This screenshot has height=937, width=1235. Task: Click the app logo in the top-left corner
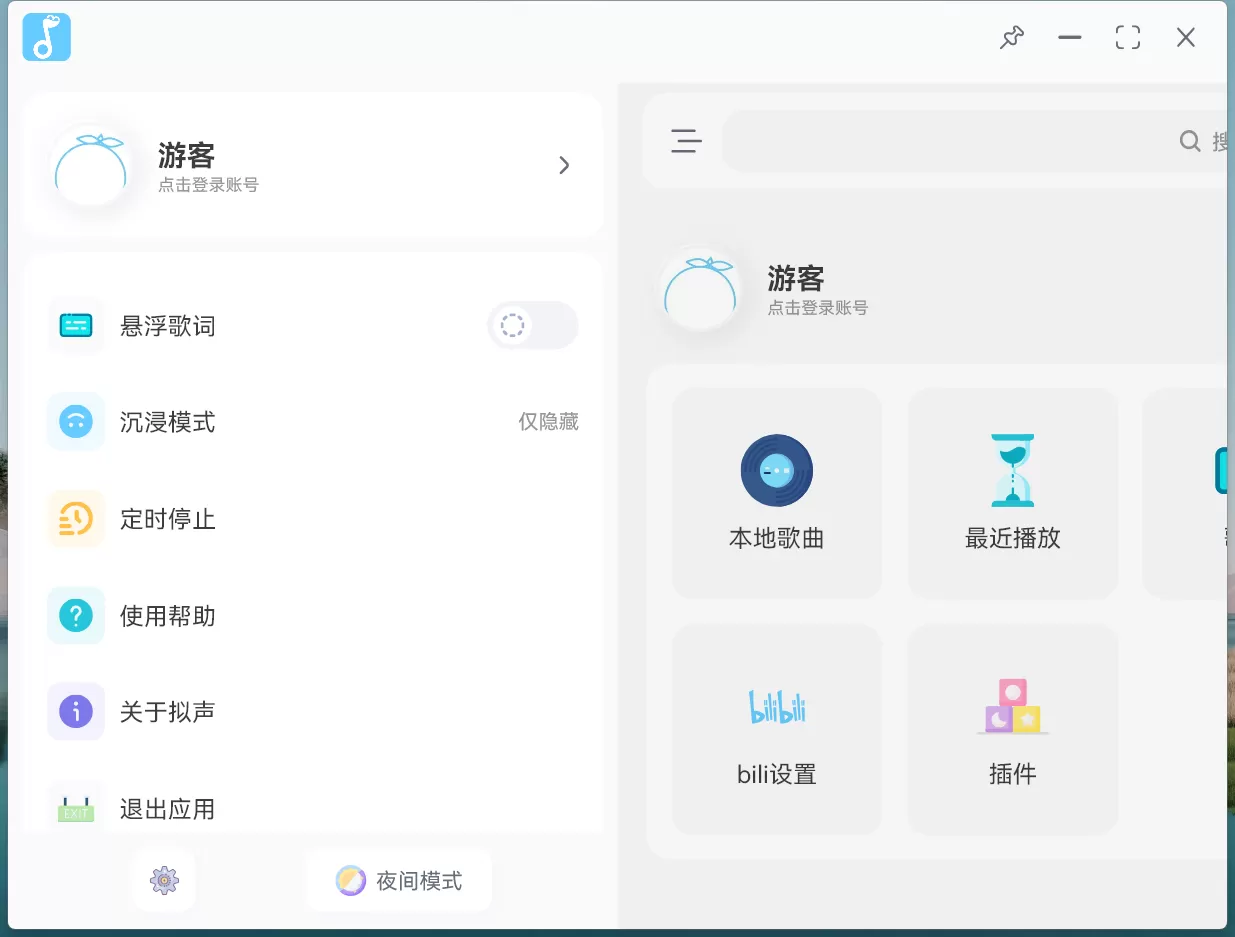click(46, 37)
